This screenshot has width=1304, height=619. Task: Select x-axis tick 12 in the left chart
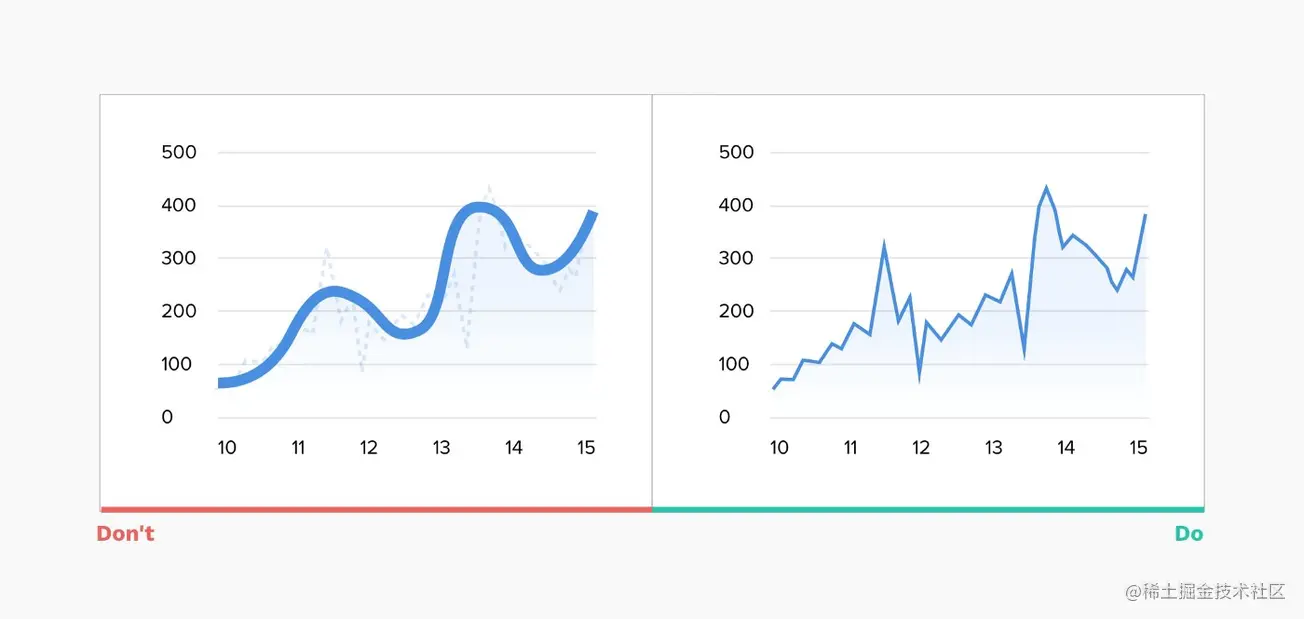pyautogui.click(x=369, y=447)
